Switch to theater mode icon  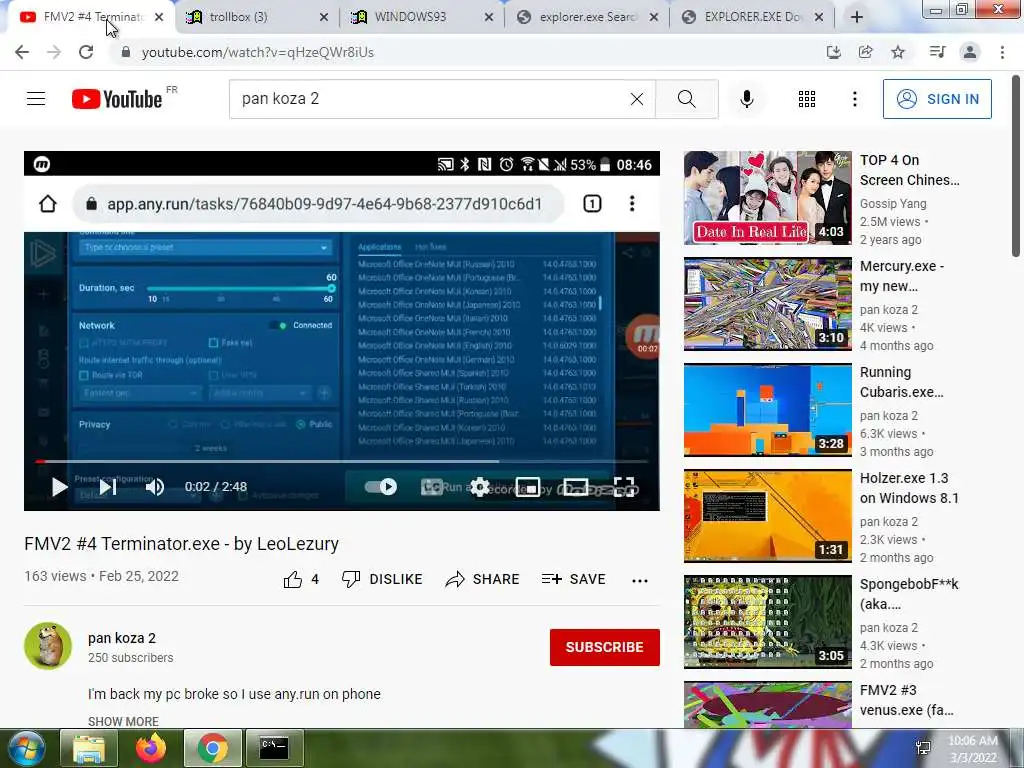click(x=576, y=487)
